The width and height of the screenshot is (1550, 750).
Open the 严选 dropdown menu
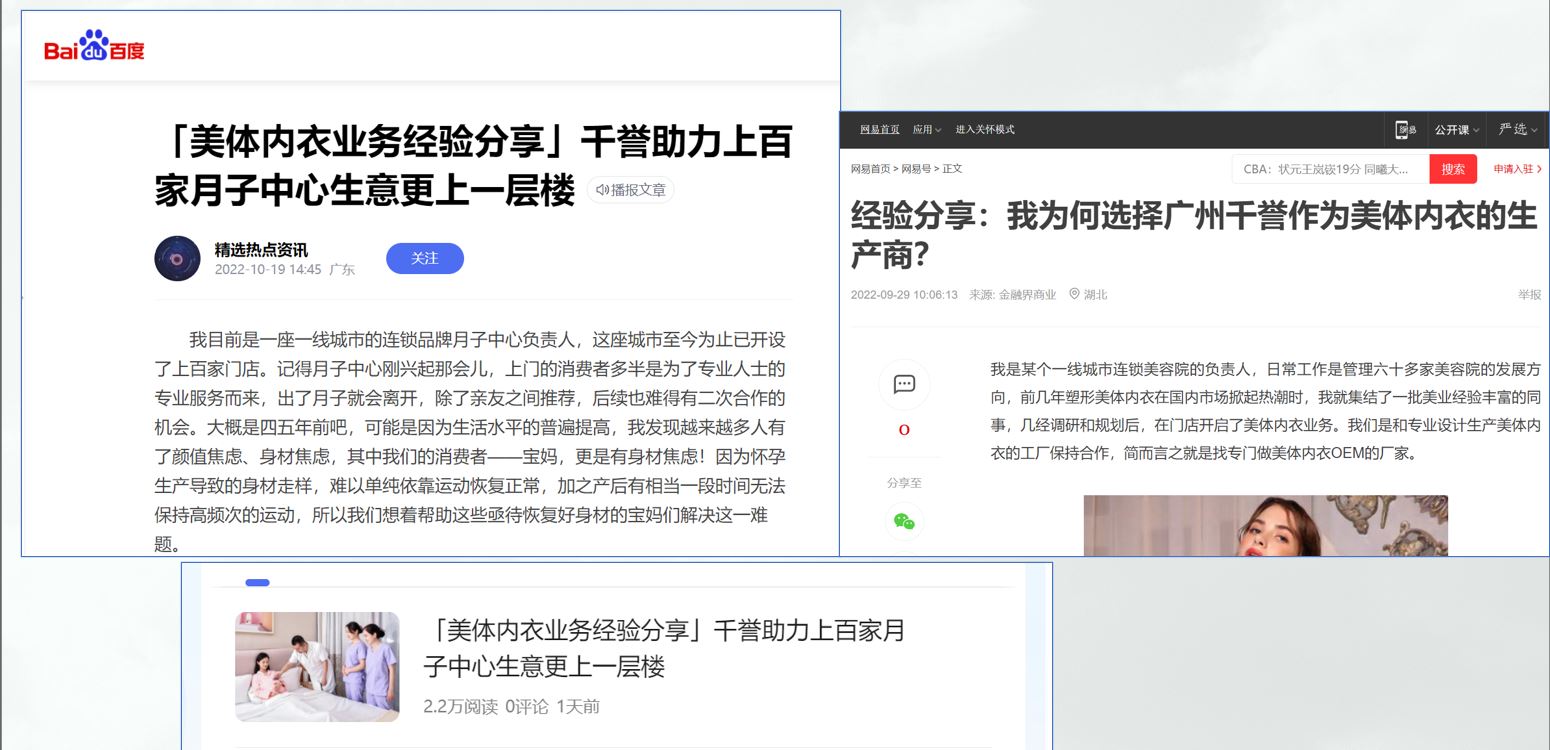[1517, 130]
